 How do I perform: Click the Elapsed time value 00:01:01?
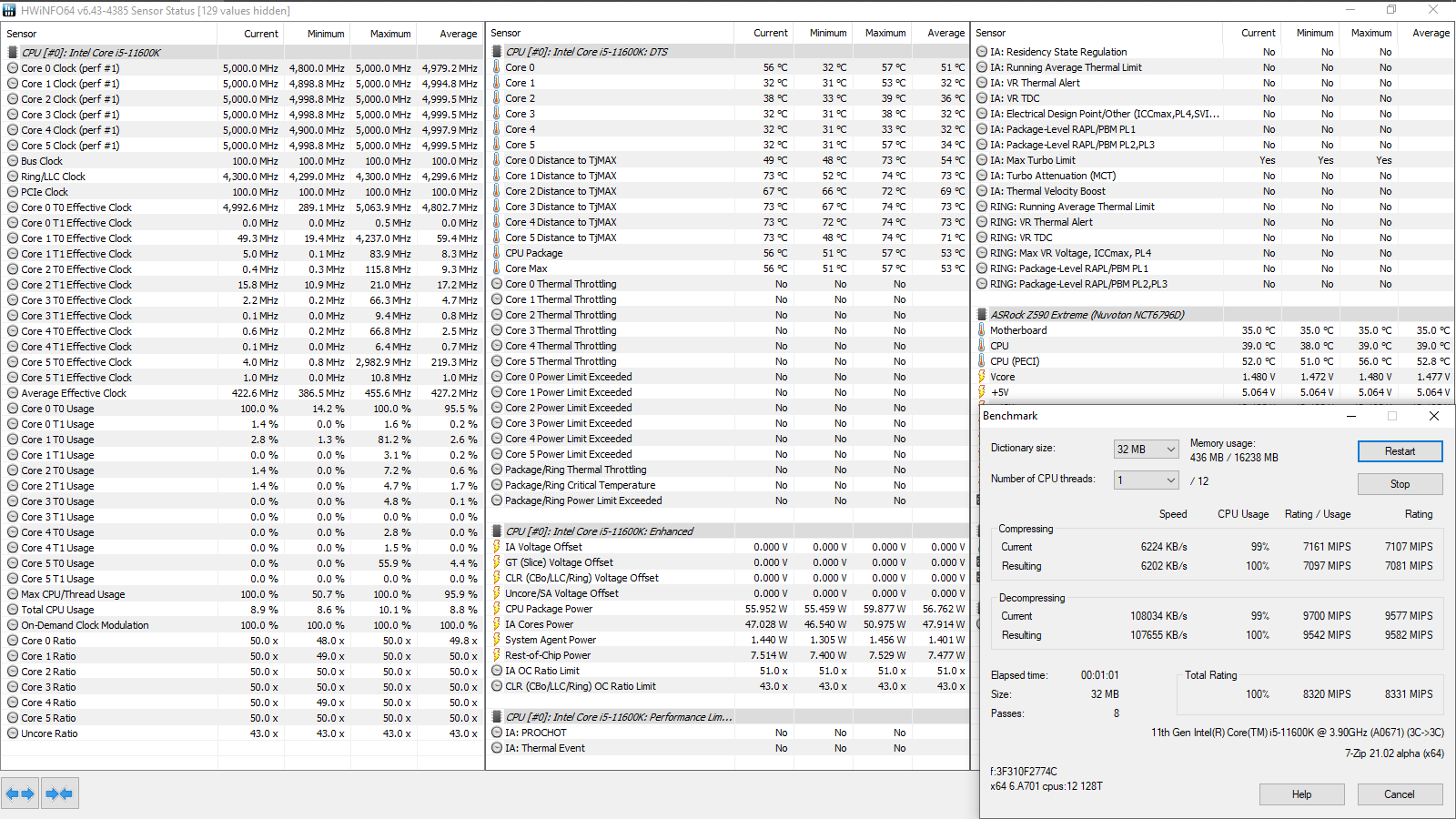click(x=1099, y=675)
